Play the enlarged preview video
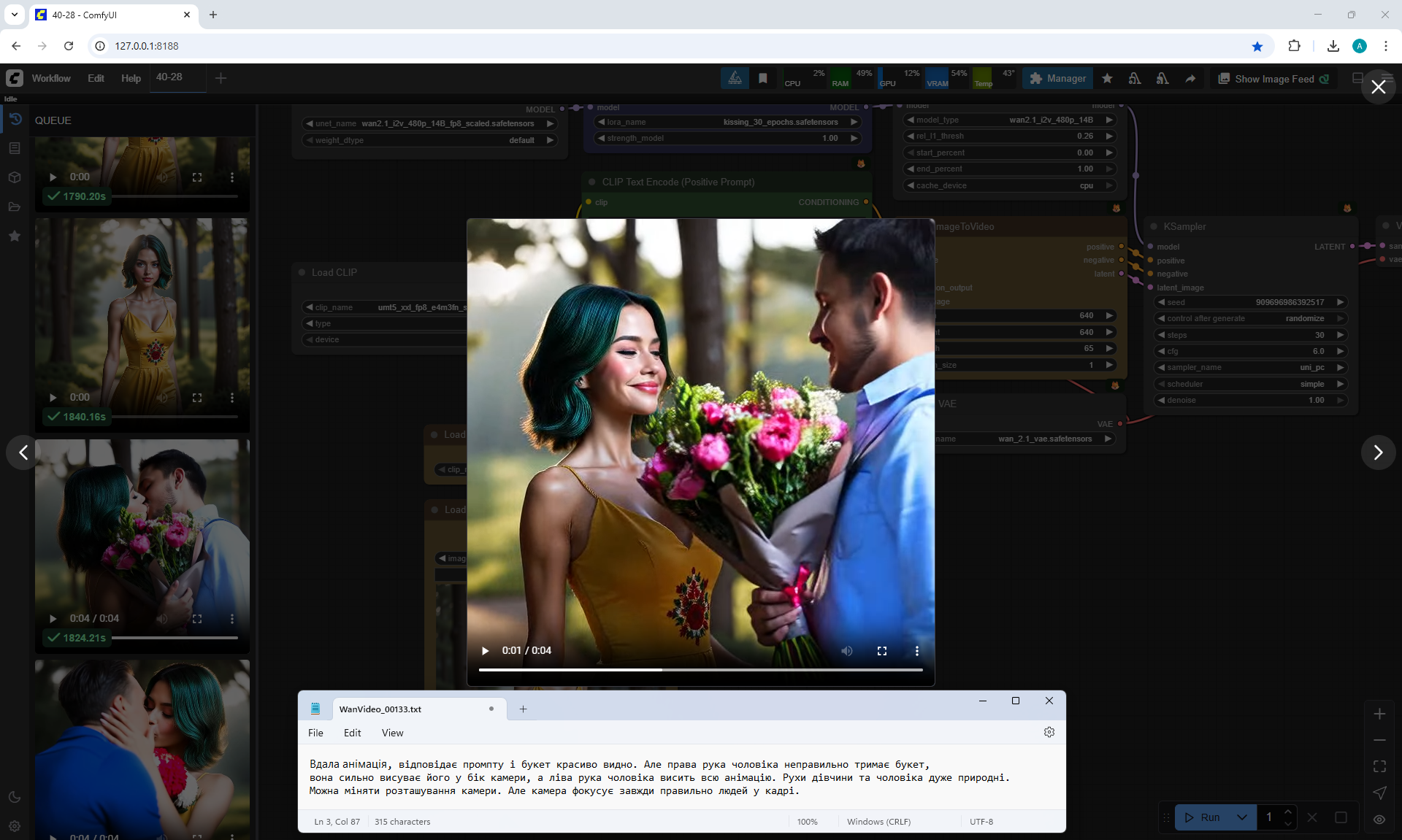The image size is (1402, 840). click(x=485, y=650)
